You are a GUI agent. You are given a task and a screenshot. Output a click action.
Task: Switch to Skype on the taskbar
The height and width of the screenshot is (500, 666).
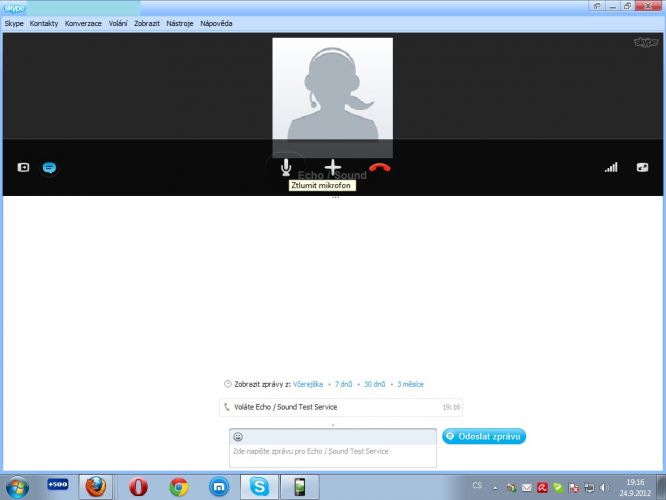[x=259, y=487]
